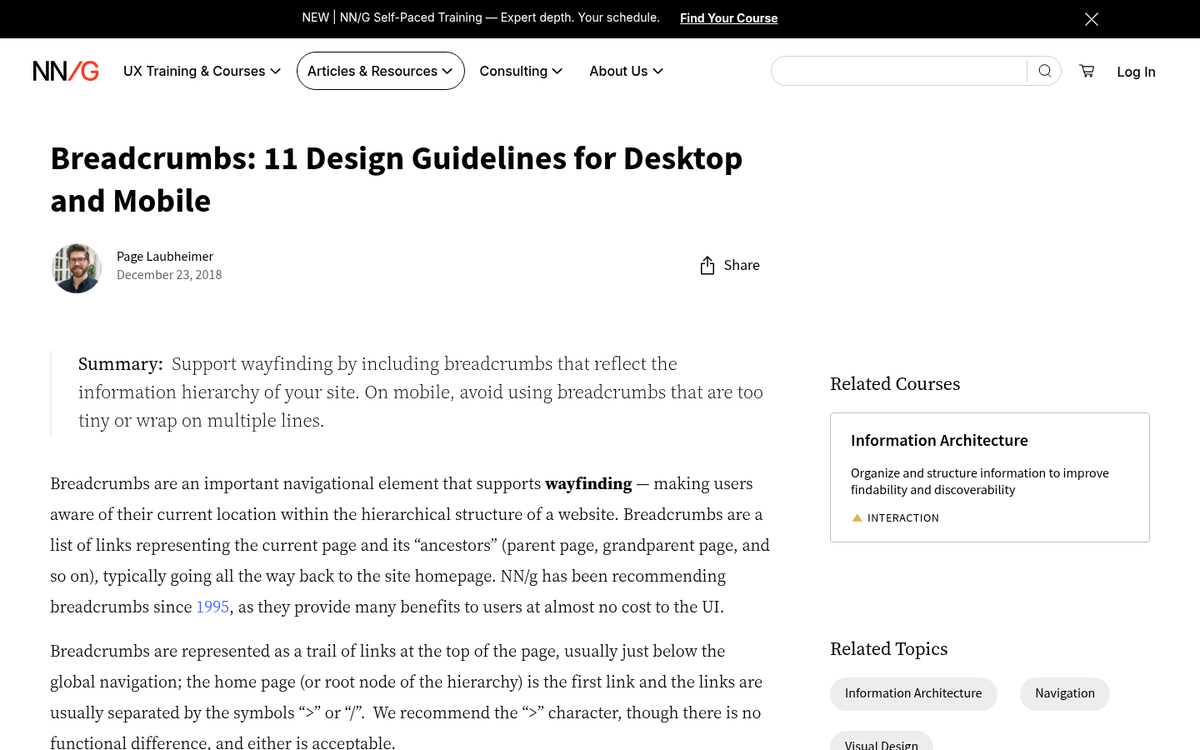
Task: Click the Log In link
Action: 1136,71
